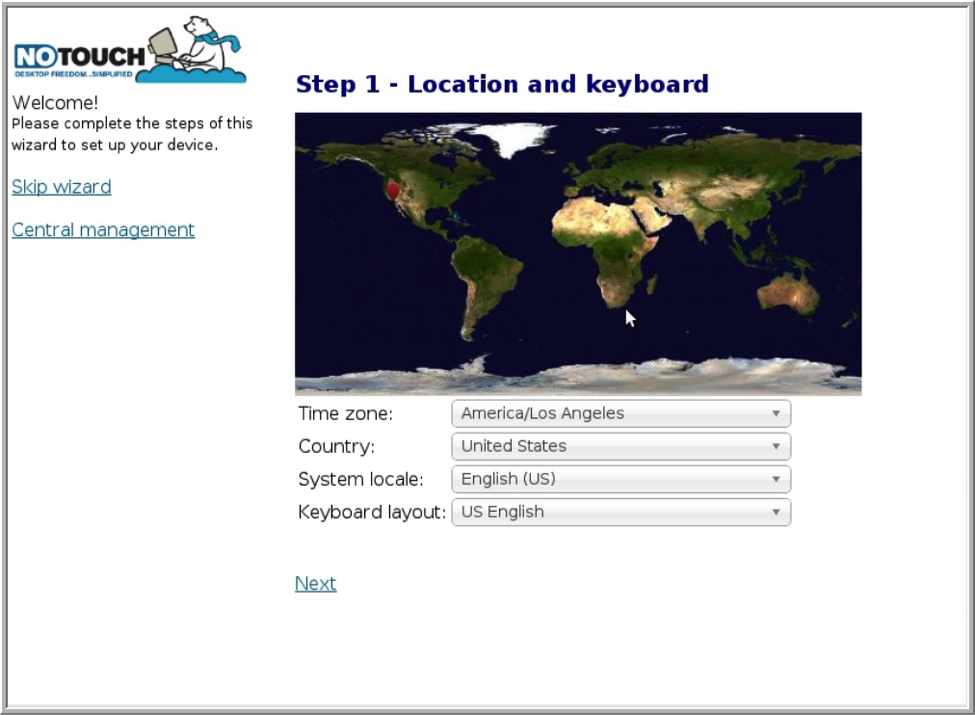This screenshot has width=975, height=715.
Task: Select Greenland on the world map
Action: pos(514,139)
